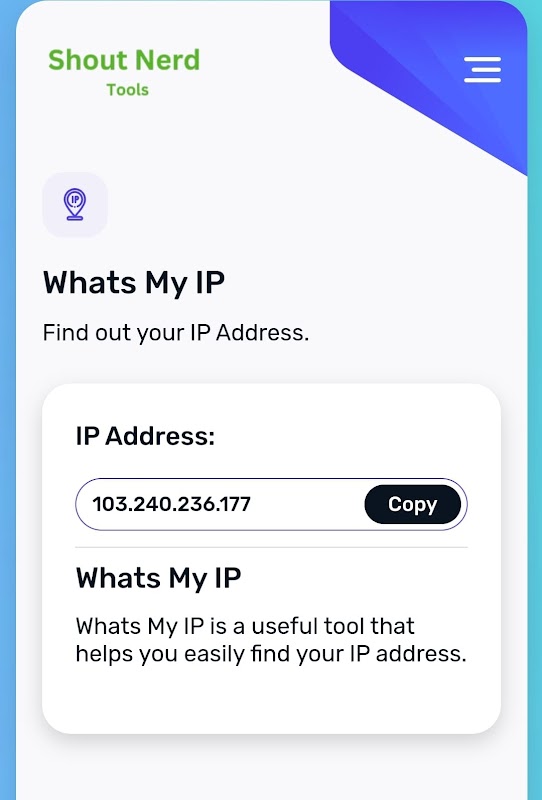Click the IP Address: label
This screenshot has width=542, height=800.
click(x=145, y=436)
